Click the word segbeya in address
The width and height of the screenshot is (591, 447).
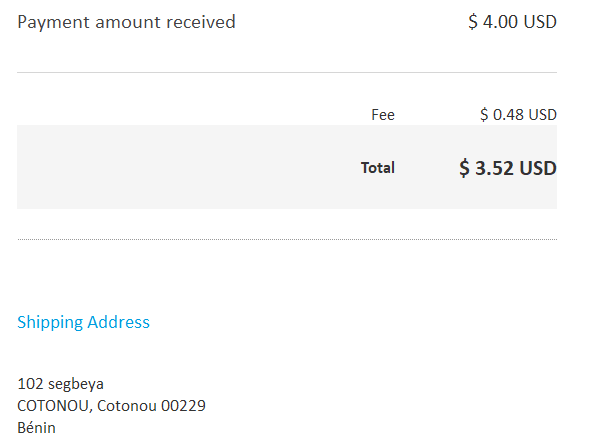[76, 384]
